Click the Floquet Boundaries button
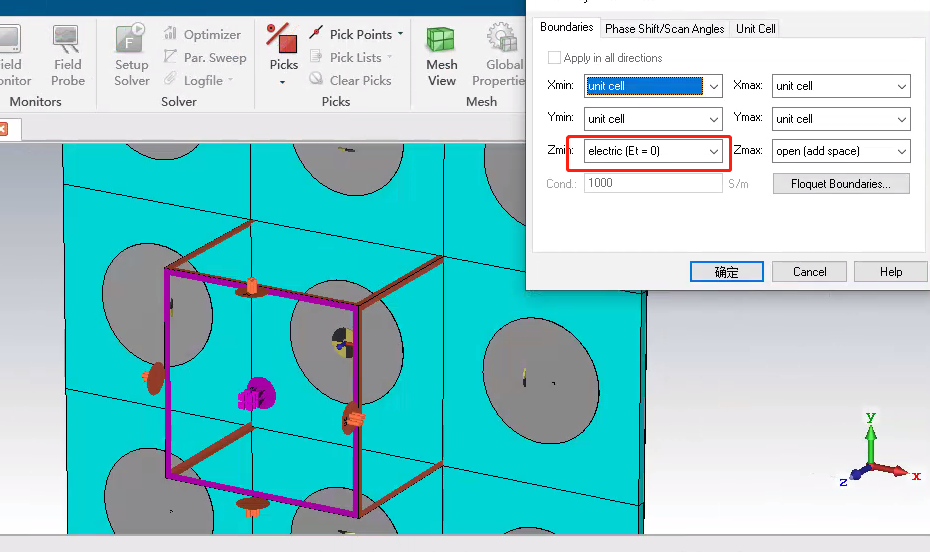The width and height of the screenshot is (930, 552). coord(841,184)
